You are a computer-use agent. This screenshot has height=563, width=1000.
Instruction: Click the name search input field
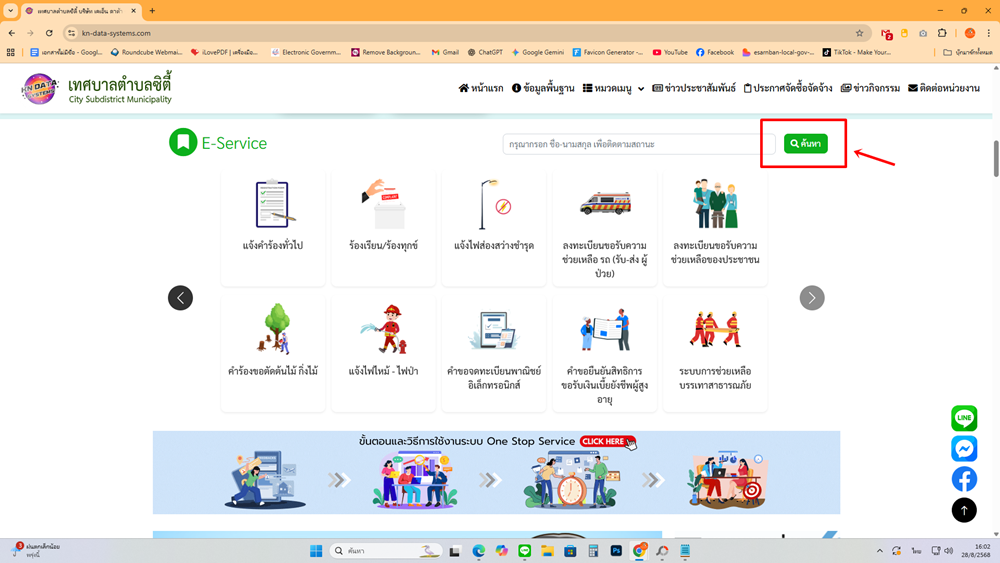pyautogui.click(x=638, y=144)
